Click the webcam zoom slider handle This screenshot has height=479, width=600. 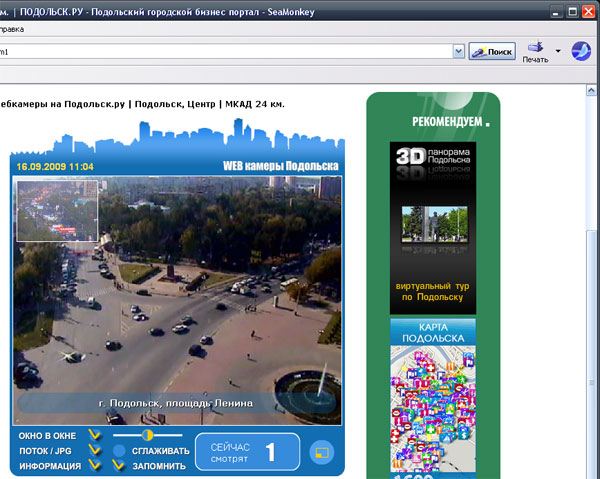[147, 435]
